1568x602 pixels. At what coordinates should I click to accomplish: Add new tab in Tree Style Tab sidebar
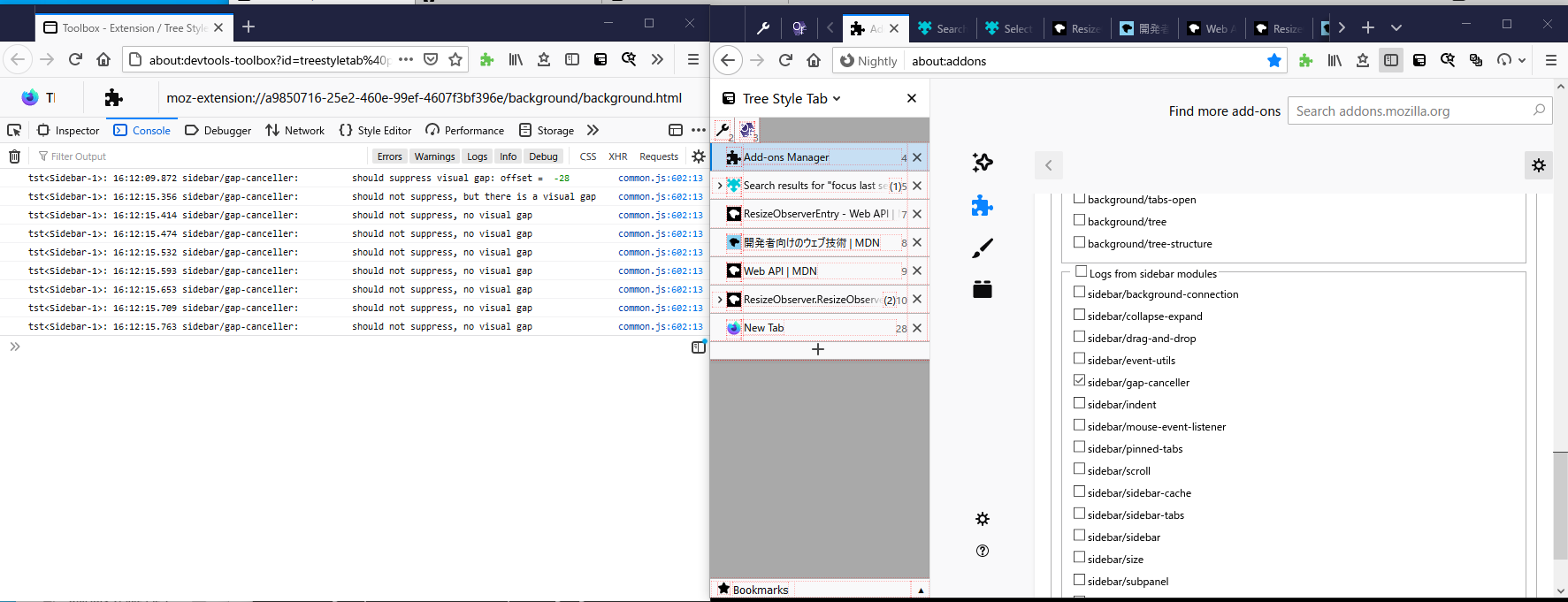tap(818, 349)
